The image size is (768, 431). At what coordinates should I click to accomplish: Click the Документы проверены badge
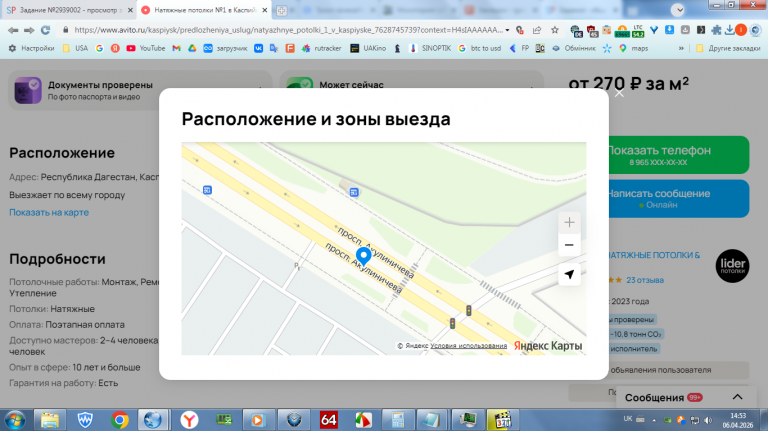coord(140,90)
